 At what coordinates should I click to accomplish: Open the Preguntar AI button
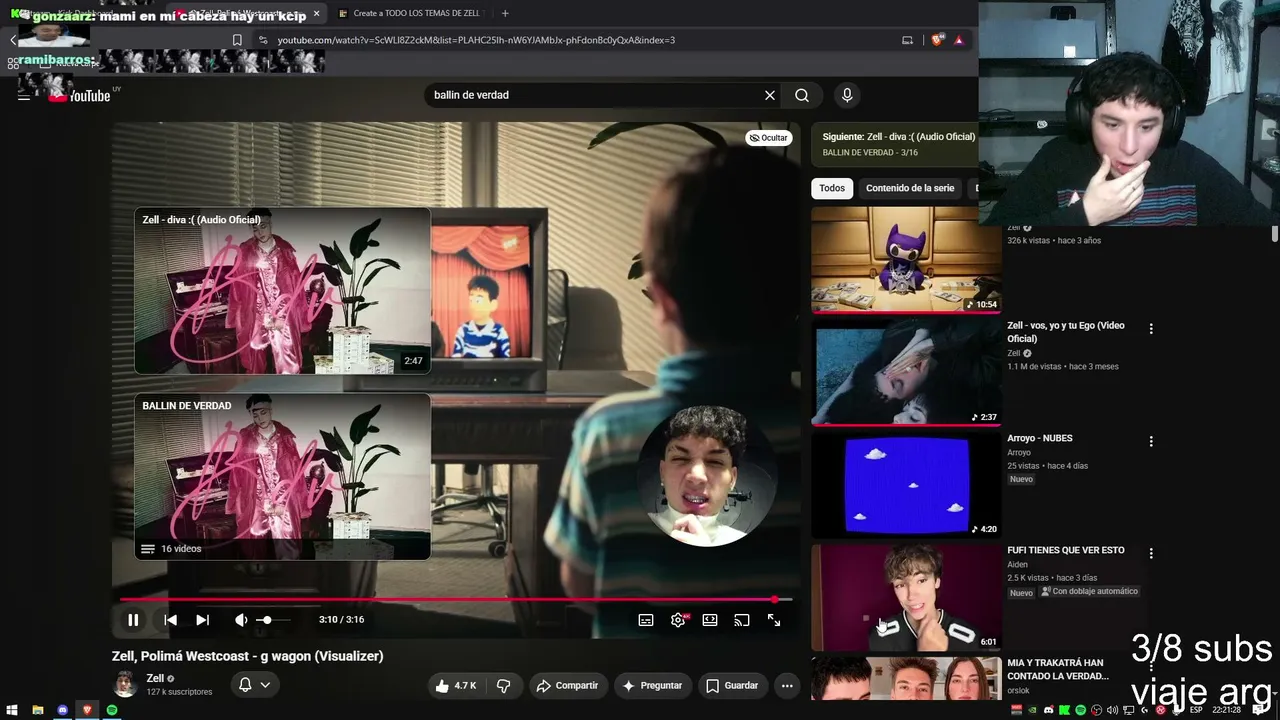[x=652, y=686]
